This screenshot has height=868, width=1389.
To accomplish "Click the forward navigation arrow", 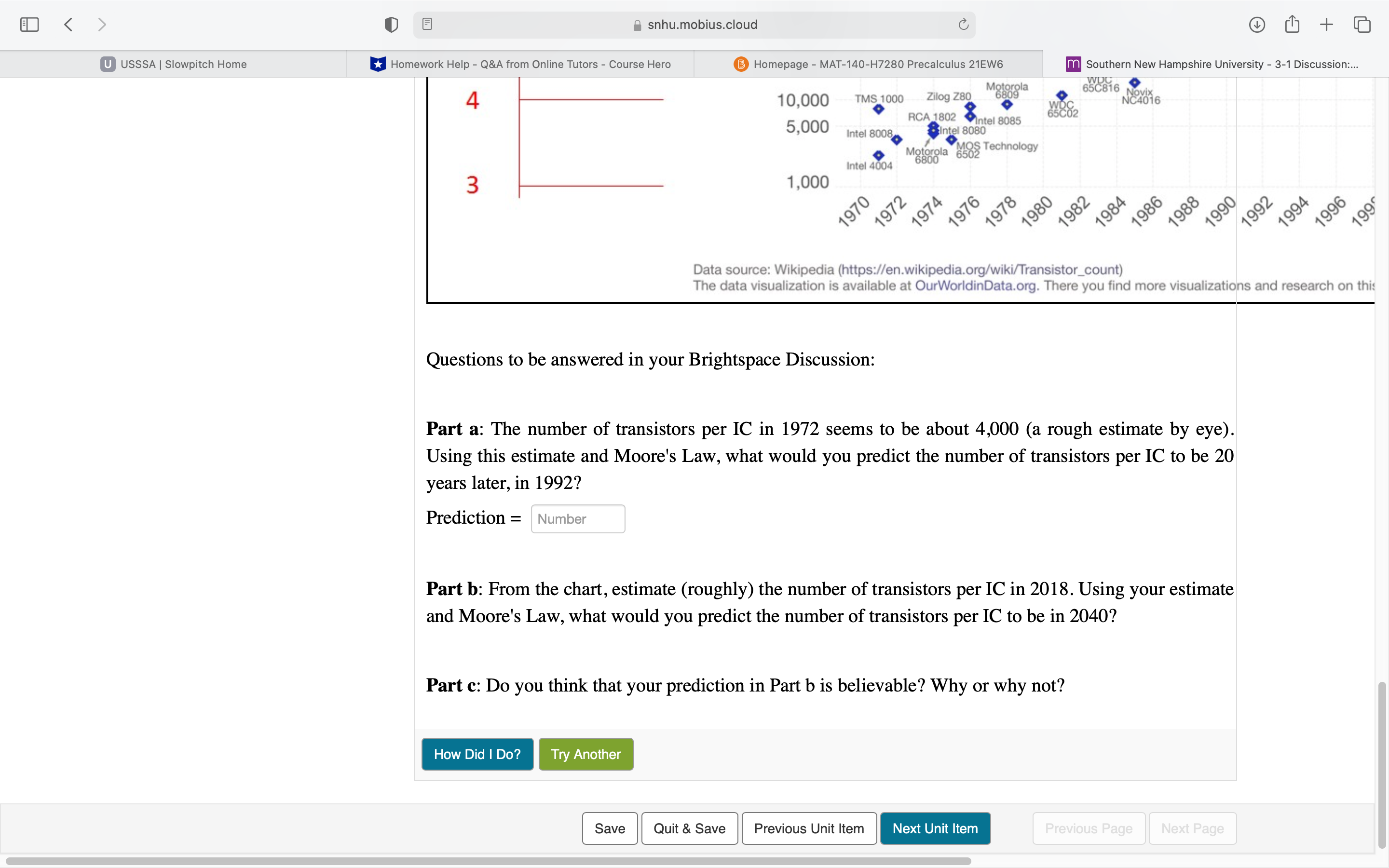I will 102,24.
